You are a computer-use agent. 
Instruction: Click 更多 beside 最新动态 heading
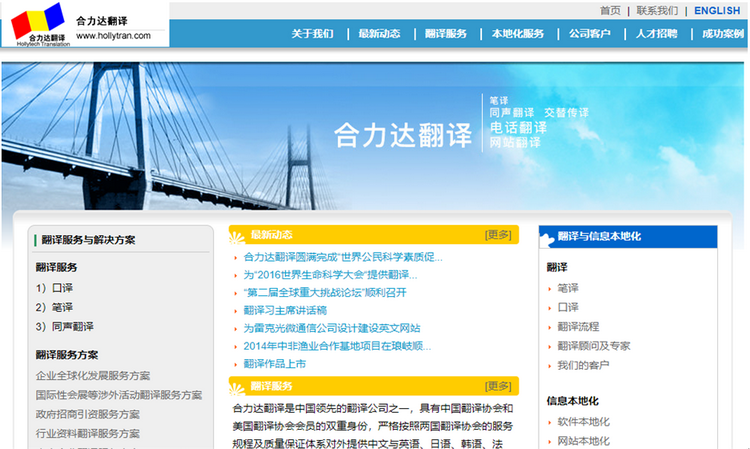tap(498, 235)
